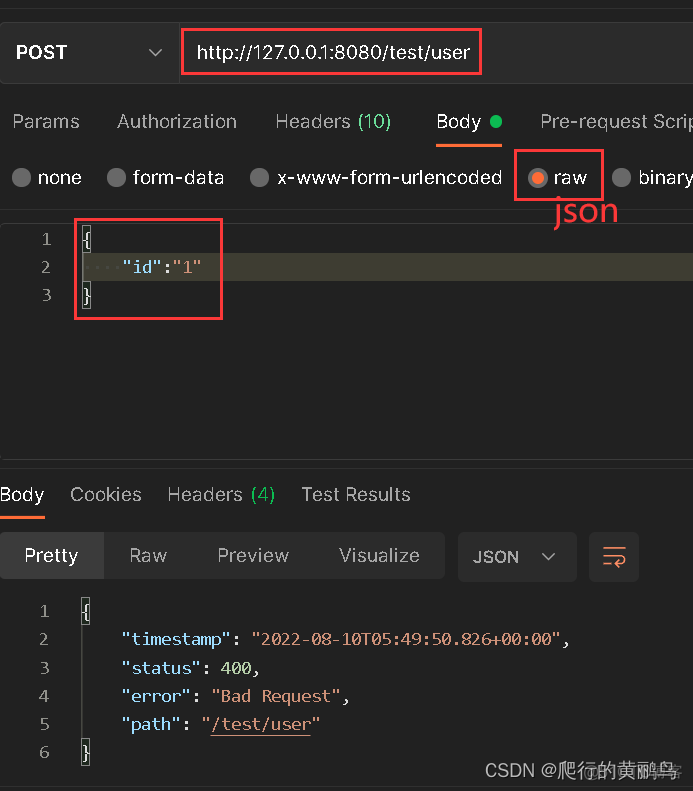View response Headers (4) tab
This screenshot has width=693, height=791.
tap(221, 495)
